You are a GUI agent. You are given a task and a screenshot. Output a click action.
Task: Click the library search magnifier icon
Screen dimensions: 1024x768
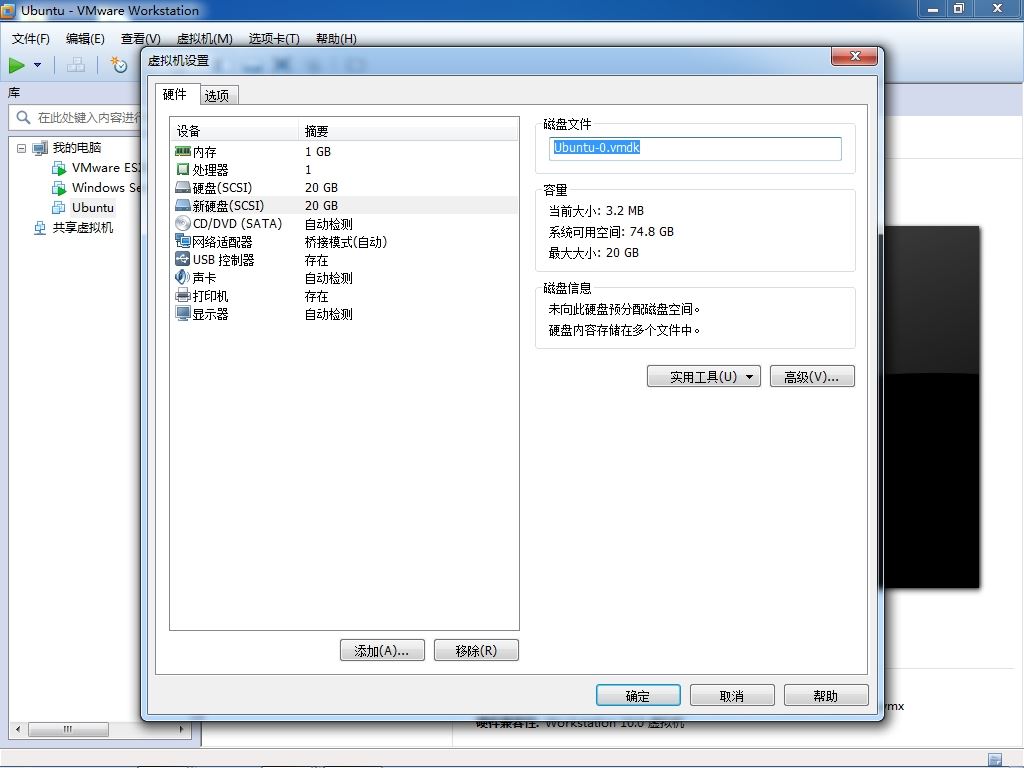pyautogui.click(x=24, y=118)
